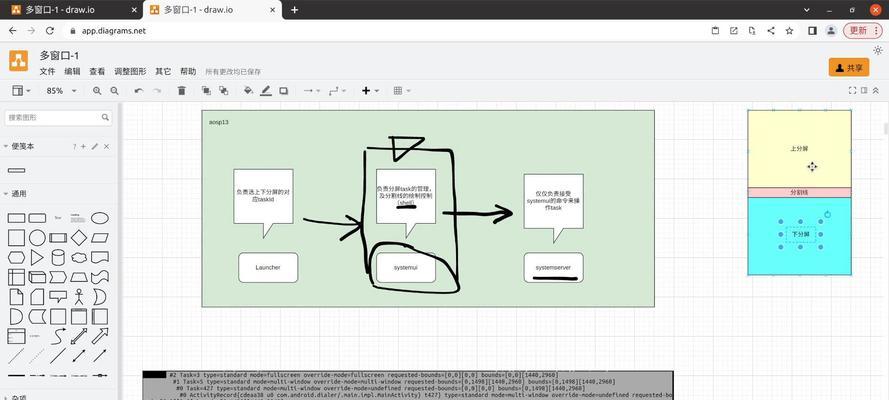
Task: Edit the scratchpad with the pencil icon
Action: (x=95, y=146)
